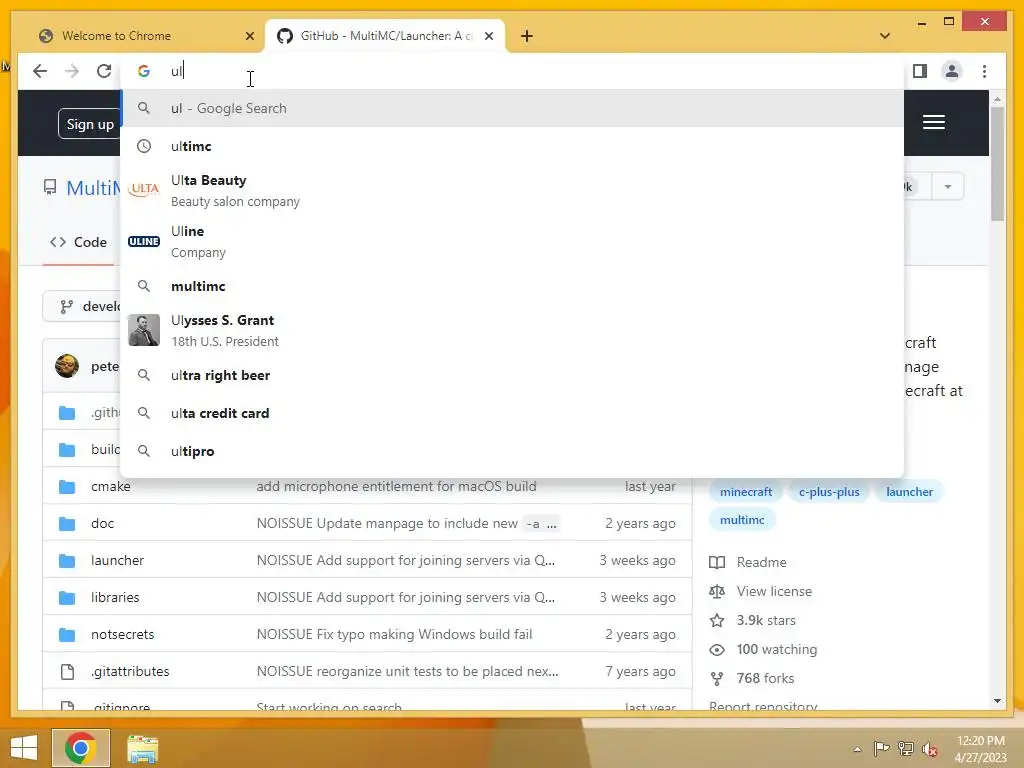Open the doc folder
Image resolution: width=1024 pixels, height=768 pixels.
coord(103,524)
